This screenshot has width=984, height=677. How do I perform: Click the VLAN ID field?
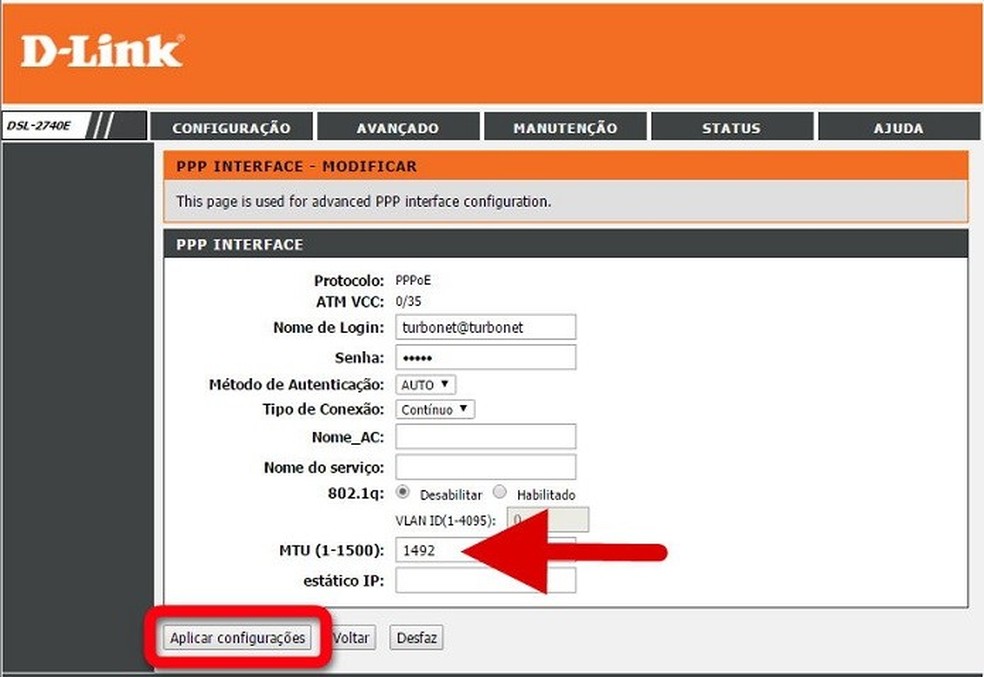click(x=547, y=520)
